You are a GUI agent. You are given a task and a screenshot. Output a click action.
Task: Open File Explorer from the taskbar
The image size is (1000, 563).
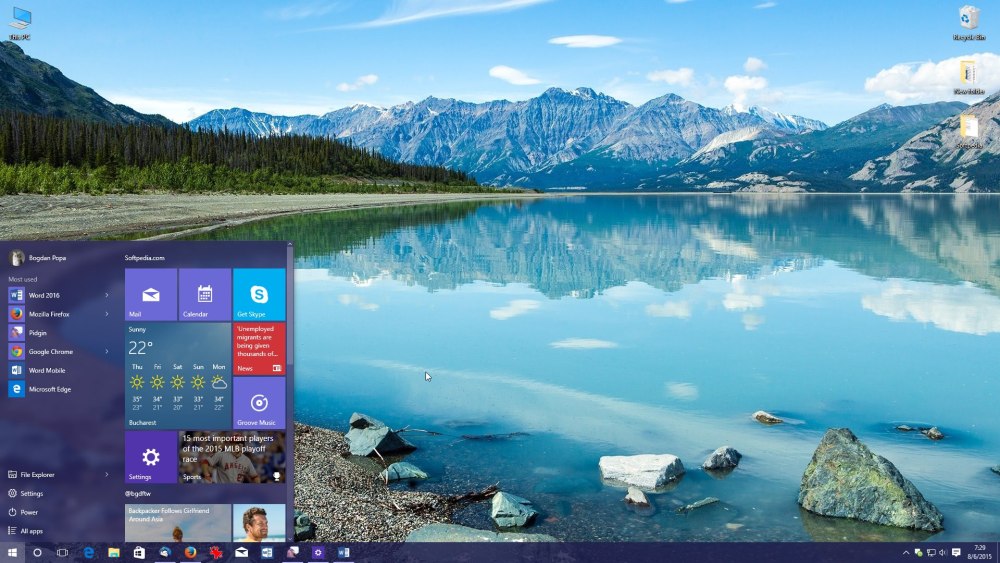[x=114, y=552]
